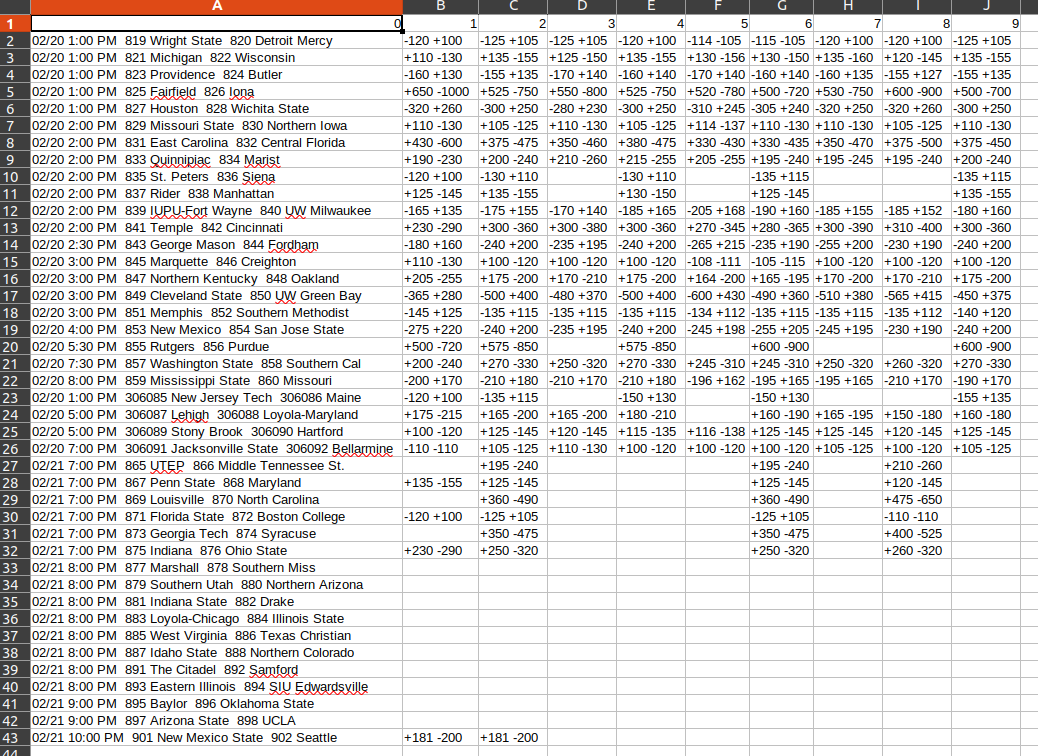Click cell 871 Florida State 872 Boston College
The image size is (1038, 756).
216,517
